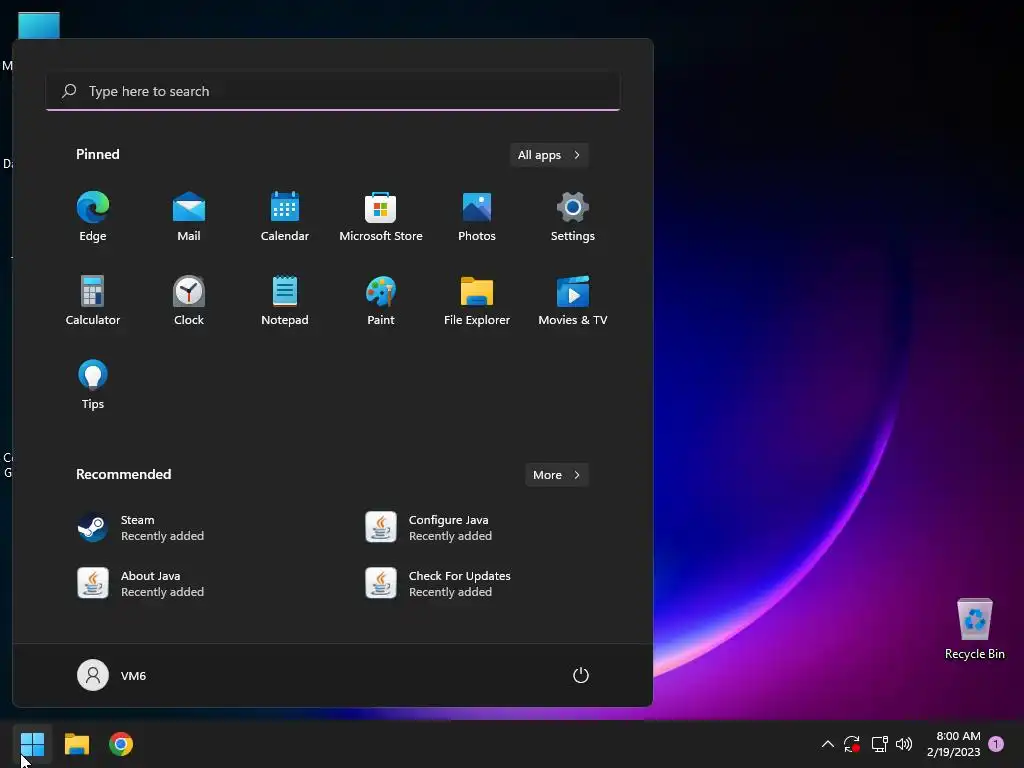Show more recommended items
This screenshot has width=1024, height=768.
click(x=556, y=475)
